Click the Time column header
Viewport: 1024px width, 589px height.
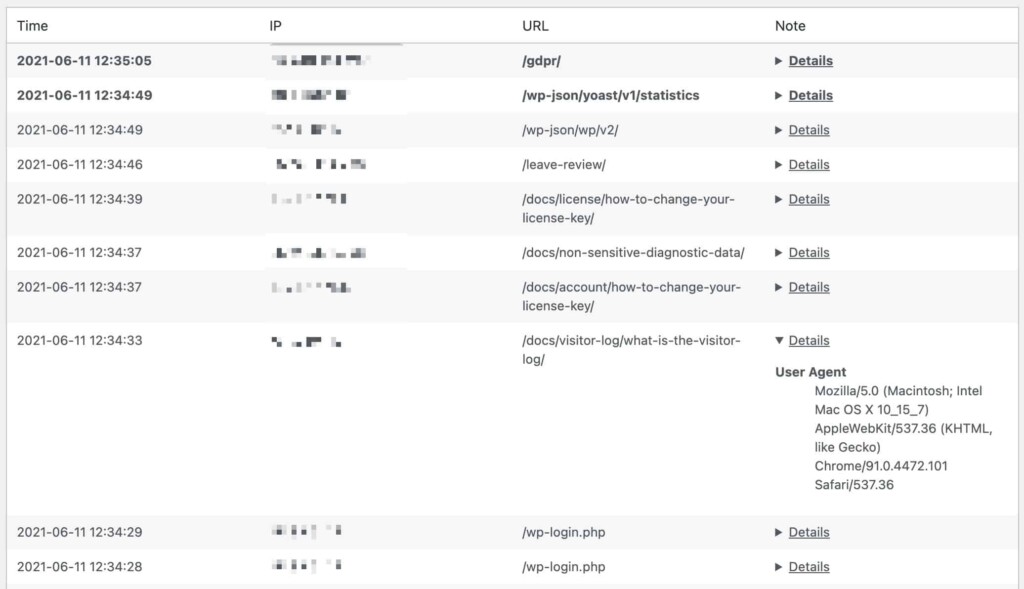click(x=33, y=26)
